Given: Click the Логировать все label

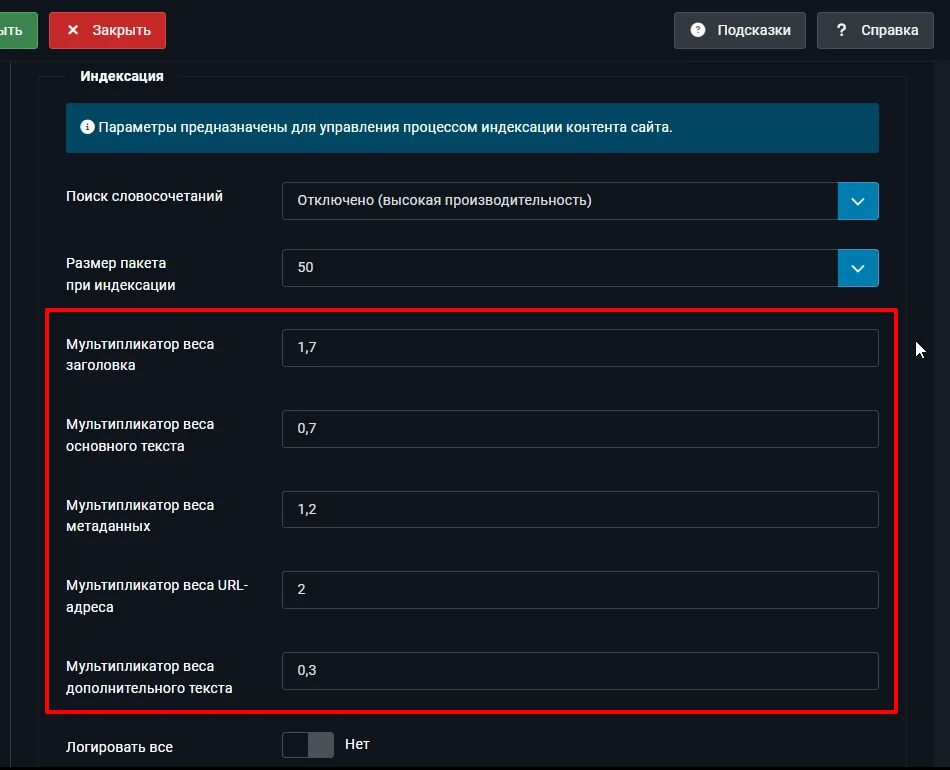Looking at the screenshot, I should tap(119, 748).
